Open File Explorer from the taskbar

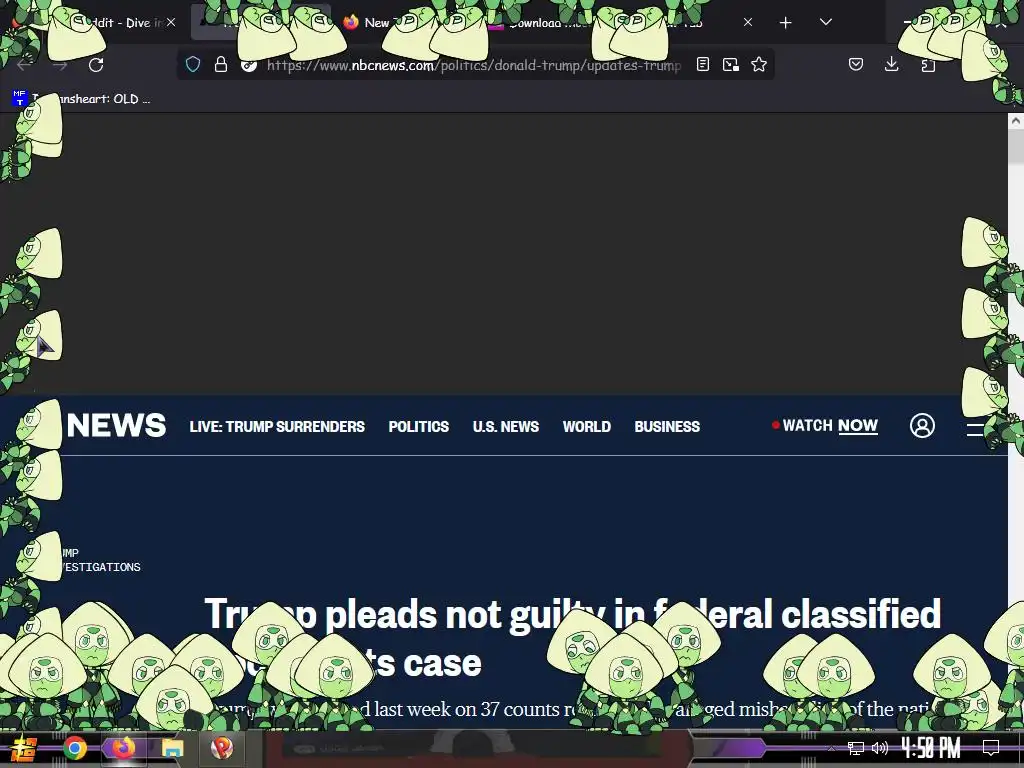coord(172,748)
